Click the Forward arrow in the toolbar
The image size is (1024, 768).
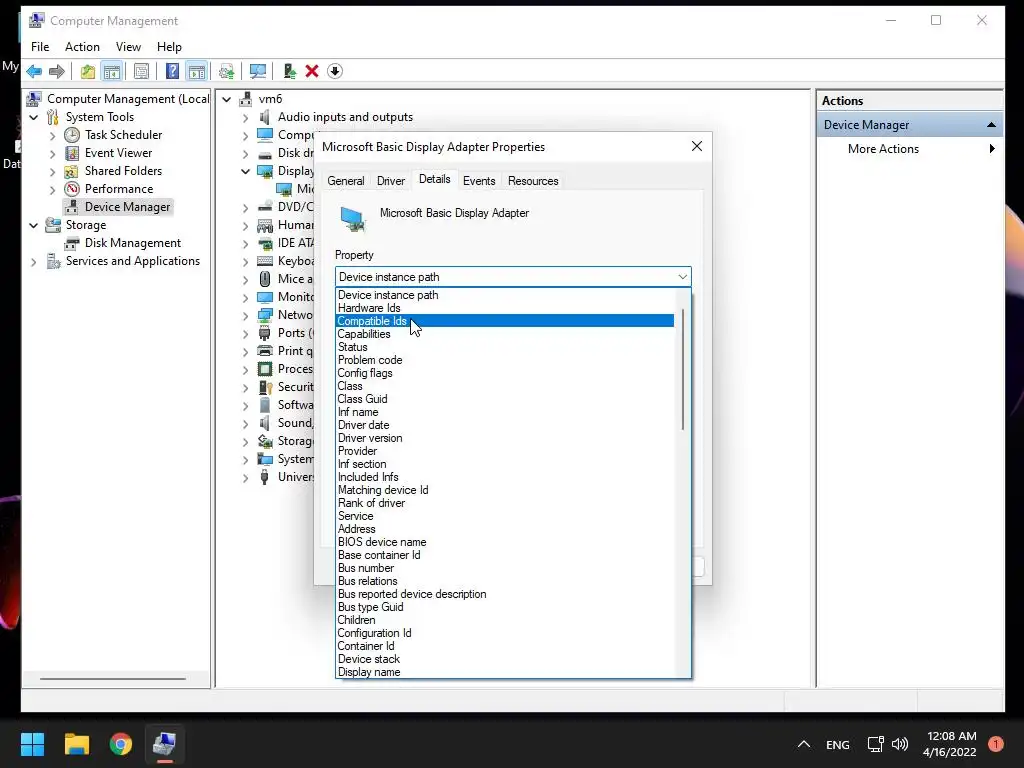click(57, 71)
